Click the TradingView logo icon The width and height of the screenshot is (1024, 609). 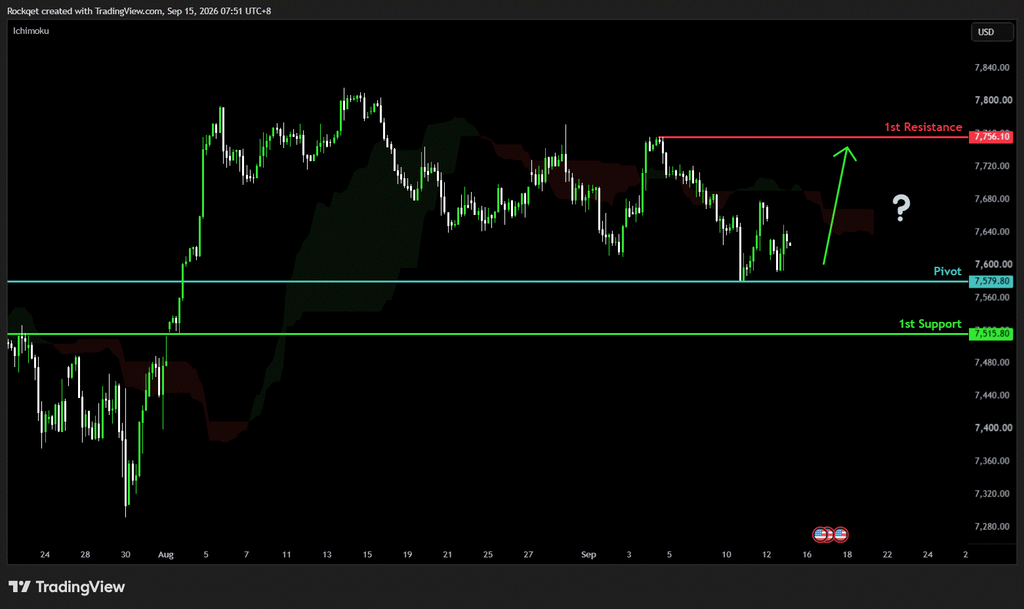(x=20, y=587)
